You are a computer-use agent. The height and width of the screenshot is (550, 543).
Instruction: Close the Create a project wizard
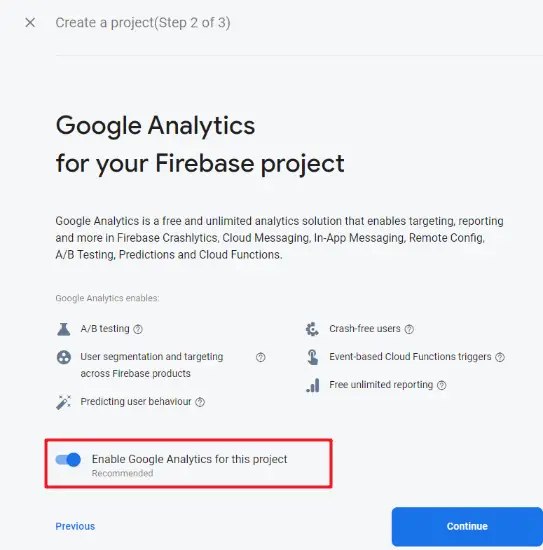pyautogui.click(x=30, y=22)
